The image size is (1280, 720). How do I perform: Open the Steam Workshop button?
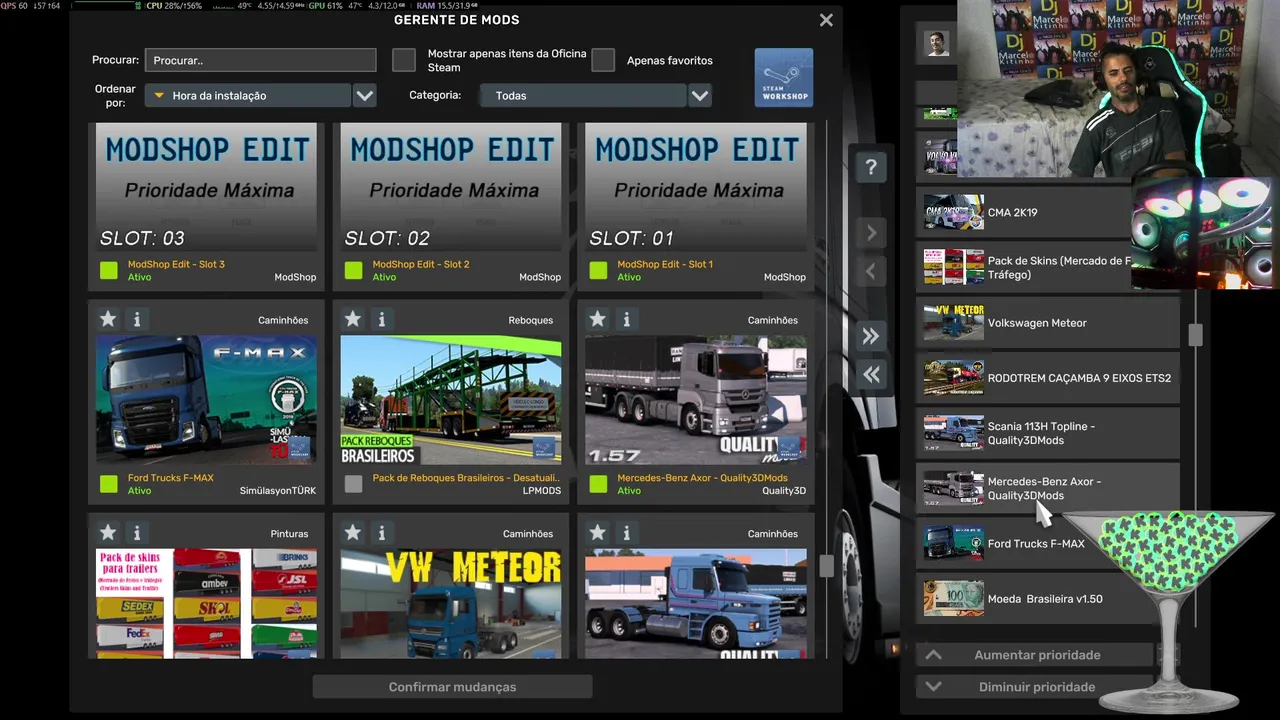[x=784, y=77]
